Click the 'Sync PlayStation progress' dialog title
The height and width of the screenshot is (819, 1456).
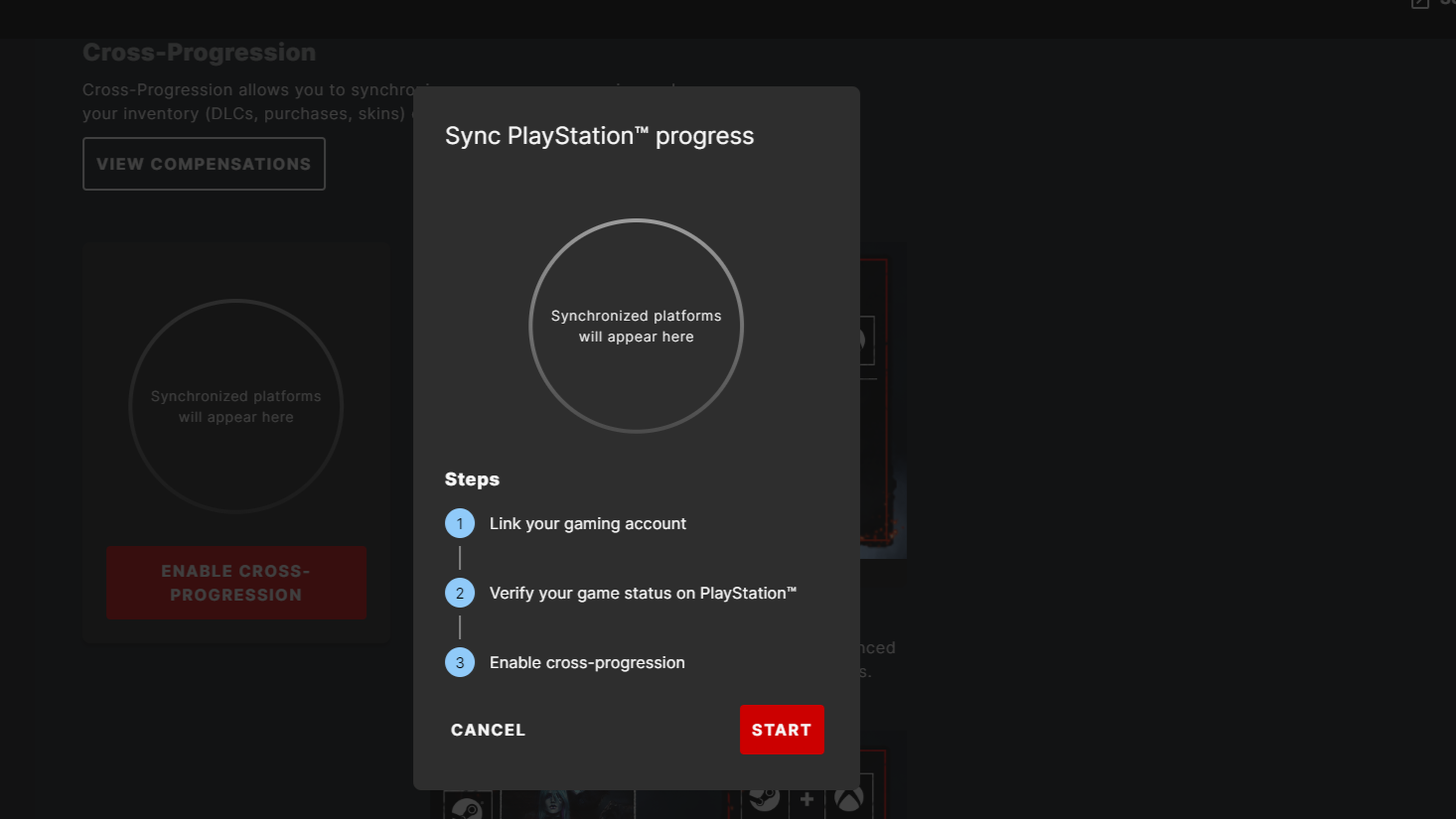pos(599,136)
